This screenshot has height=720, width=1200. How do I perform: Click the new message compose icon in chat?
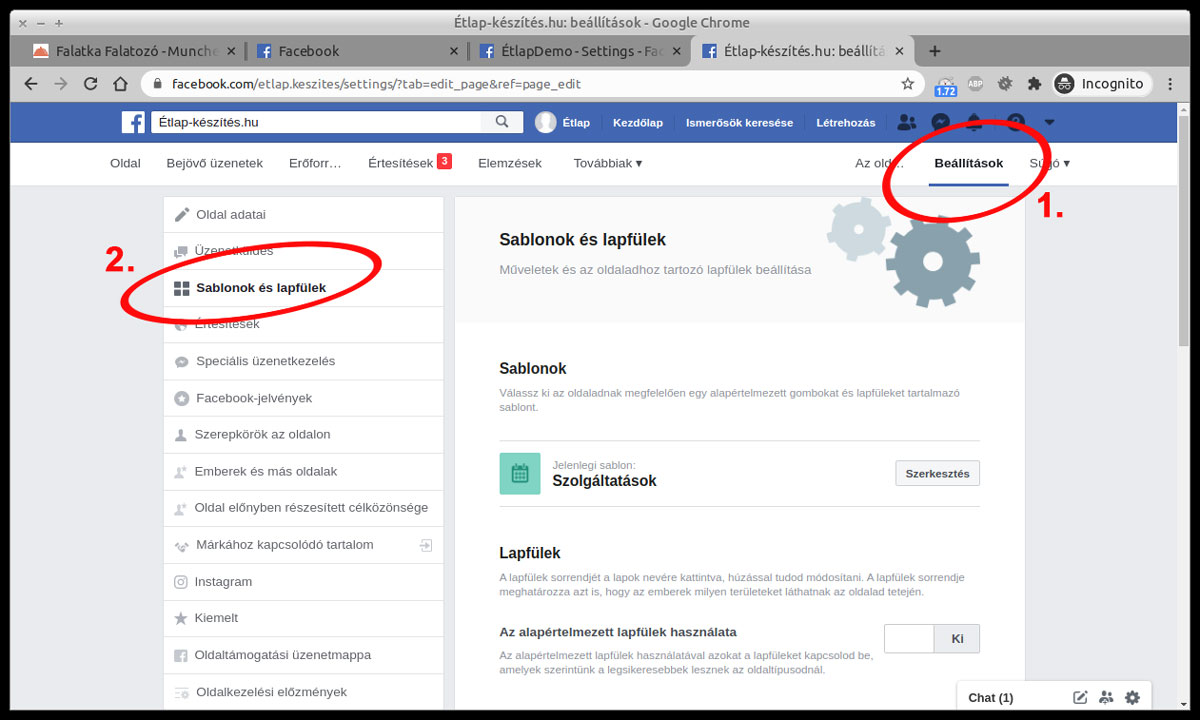click(x=1080, y=697)
